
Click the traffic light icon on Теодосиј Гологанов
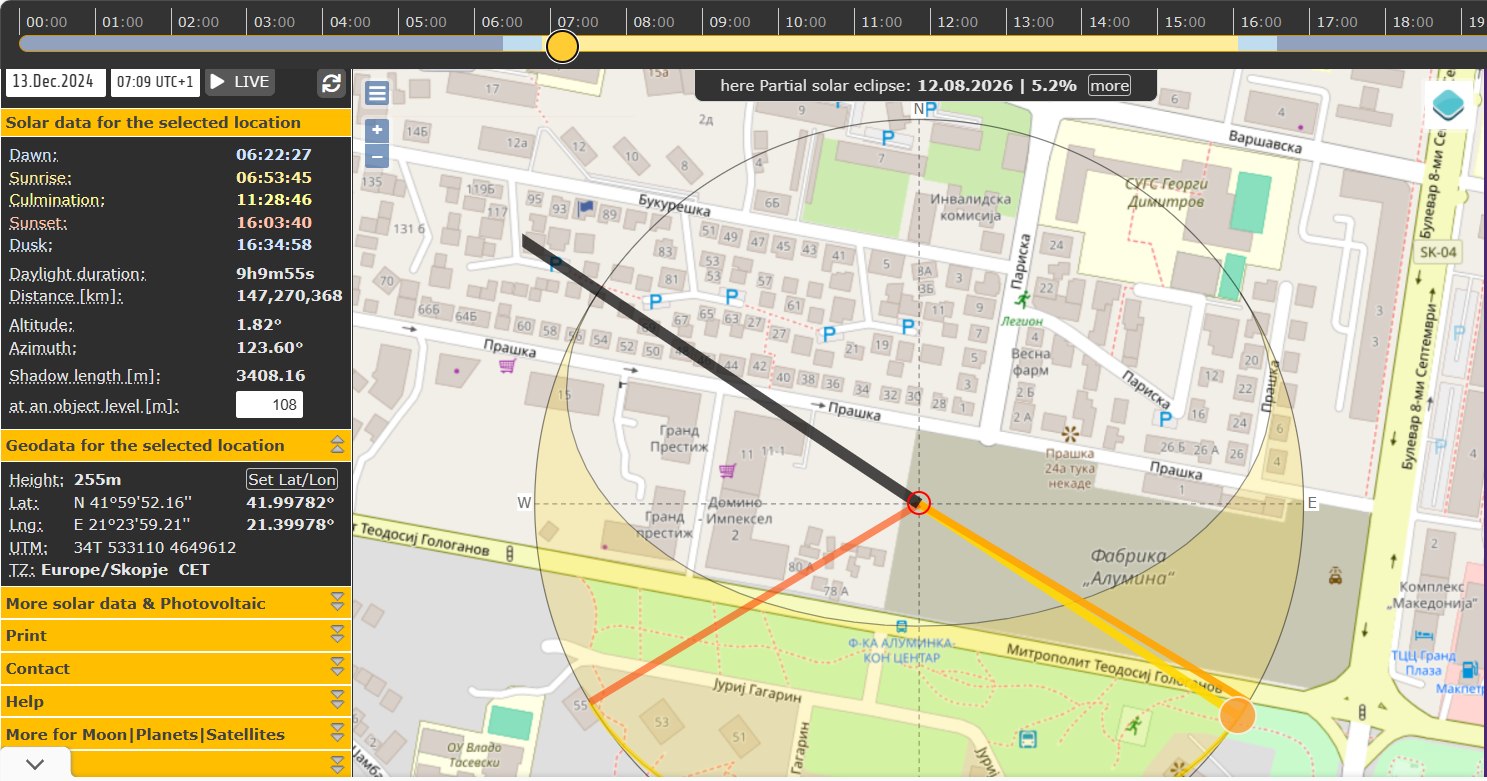pyautogui.click(x=510, y=553)
